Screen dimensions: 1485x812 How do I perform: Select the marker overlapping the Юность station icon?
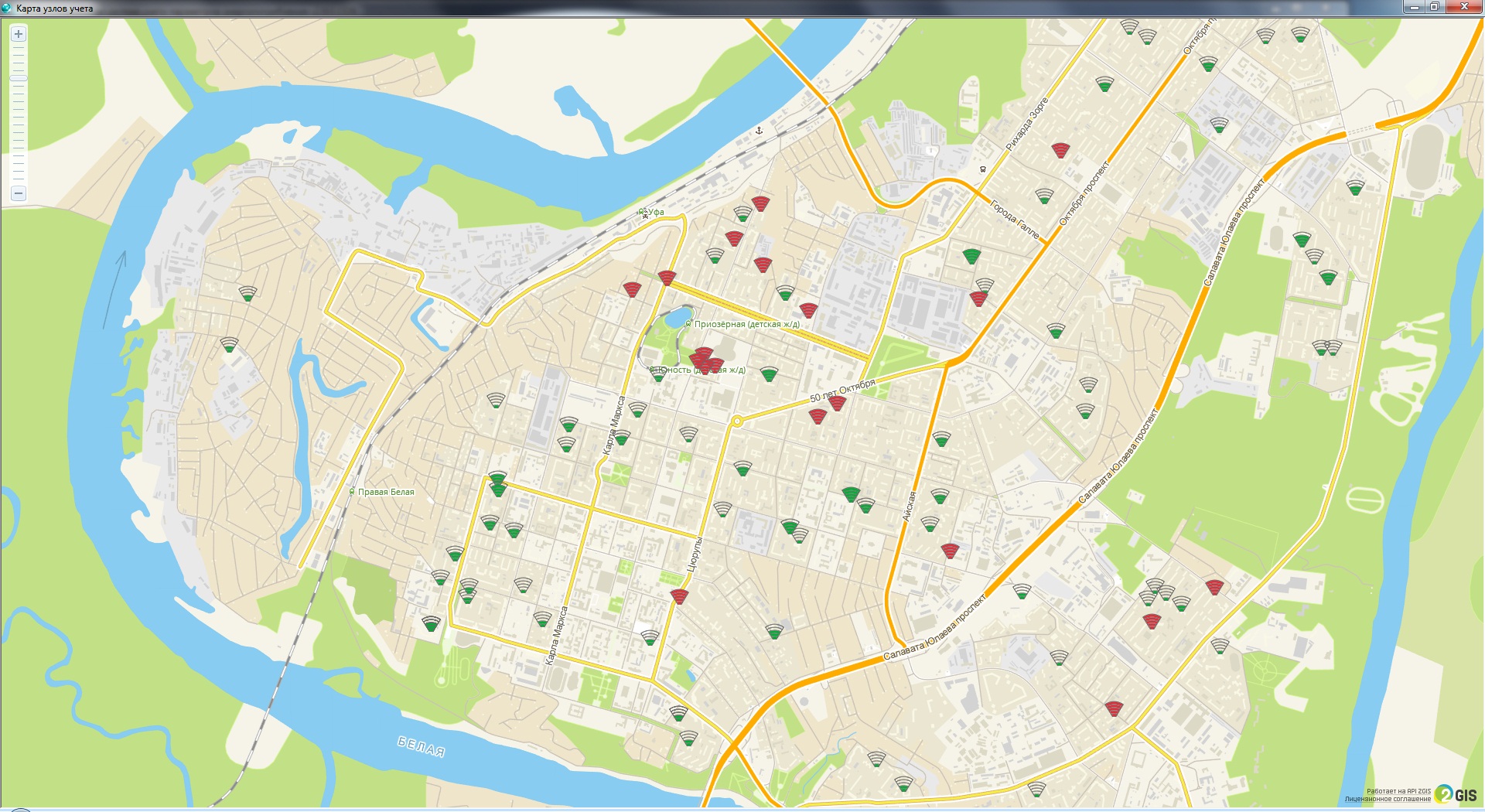click(659, 375)
